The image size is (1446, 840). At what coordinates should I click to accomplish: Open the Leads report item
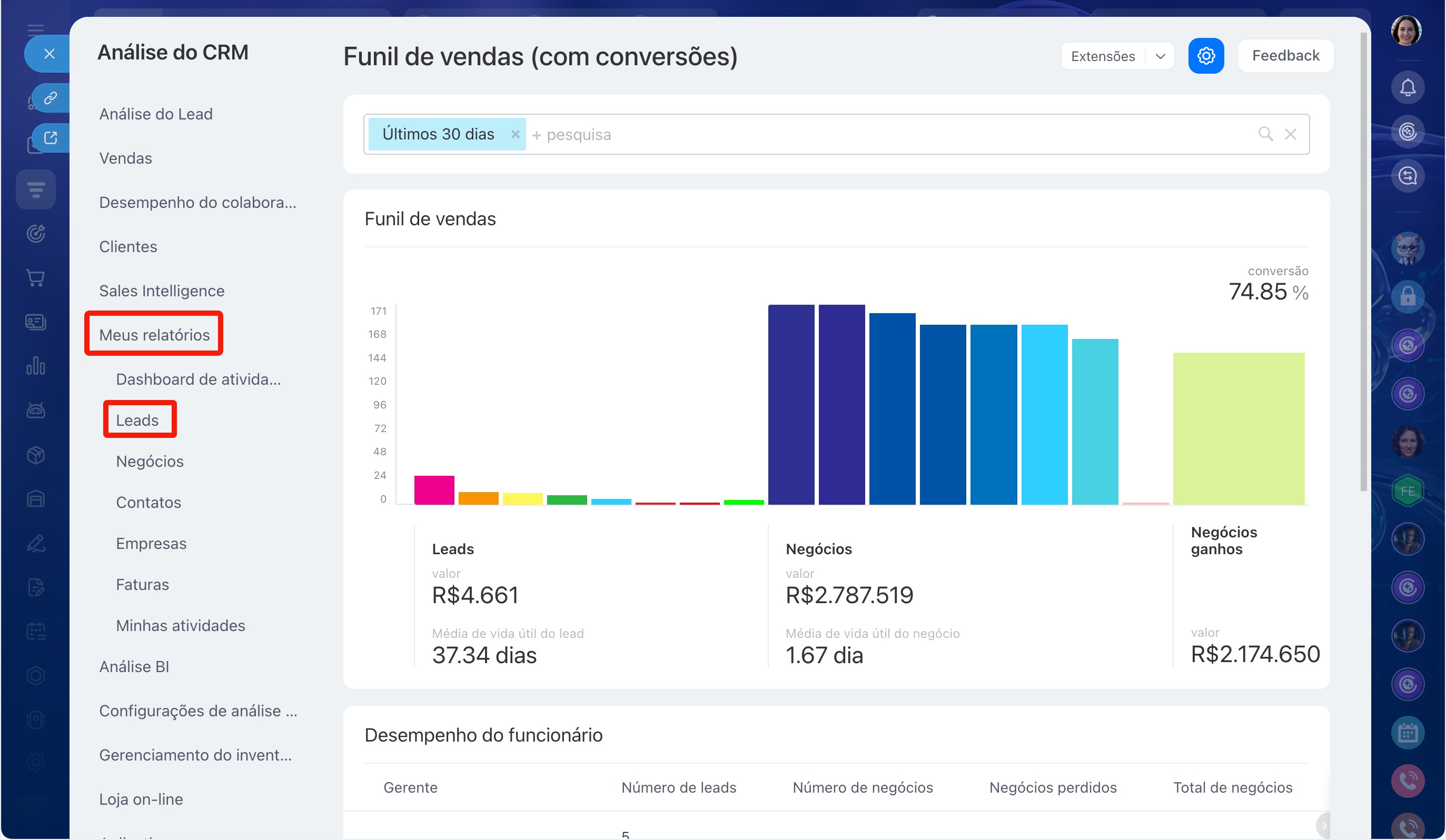137,421
